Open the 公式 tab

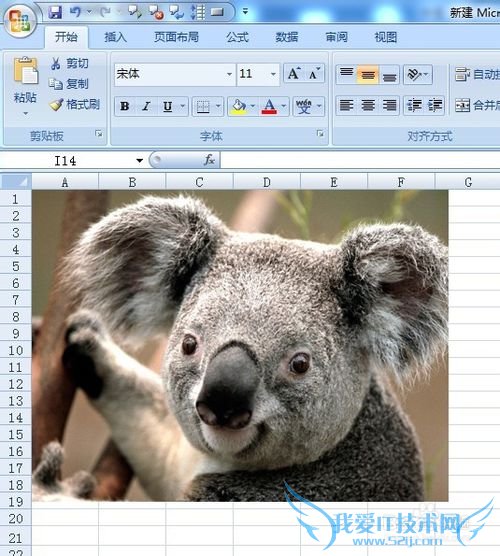click(x=237, y=37)
